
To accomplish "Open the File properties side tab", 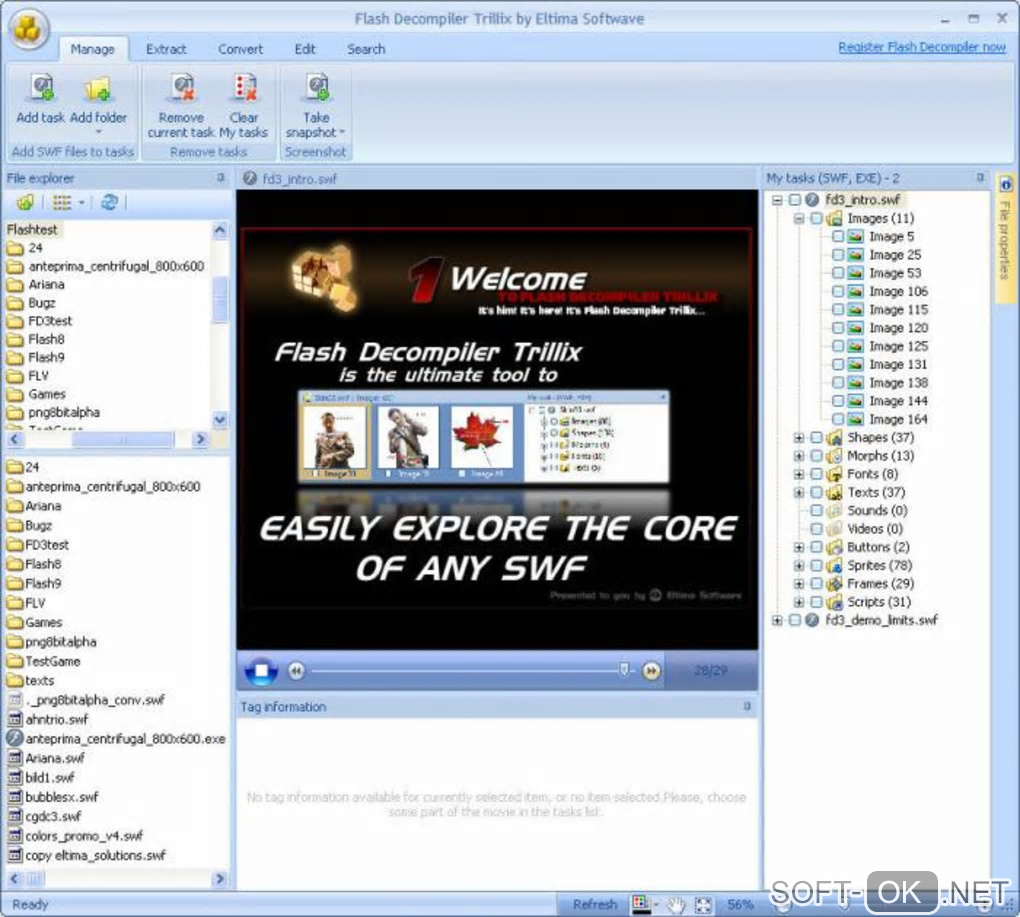I will [x=1004, y=239].
